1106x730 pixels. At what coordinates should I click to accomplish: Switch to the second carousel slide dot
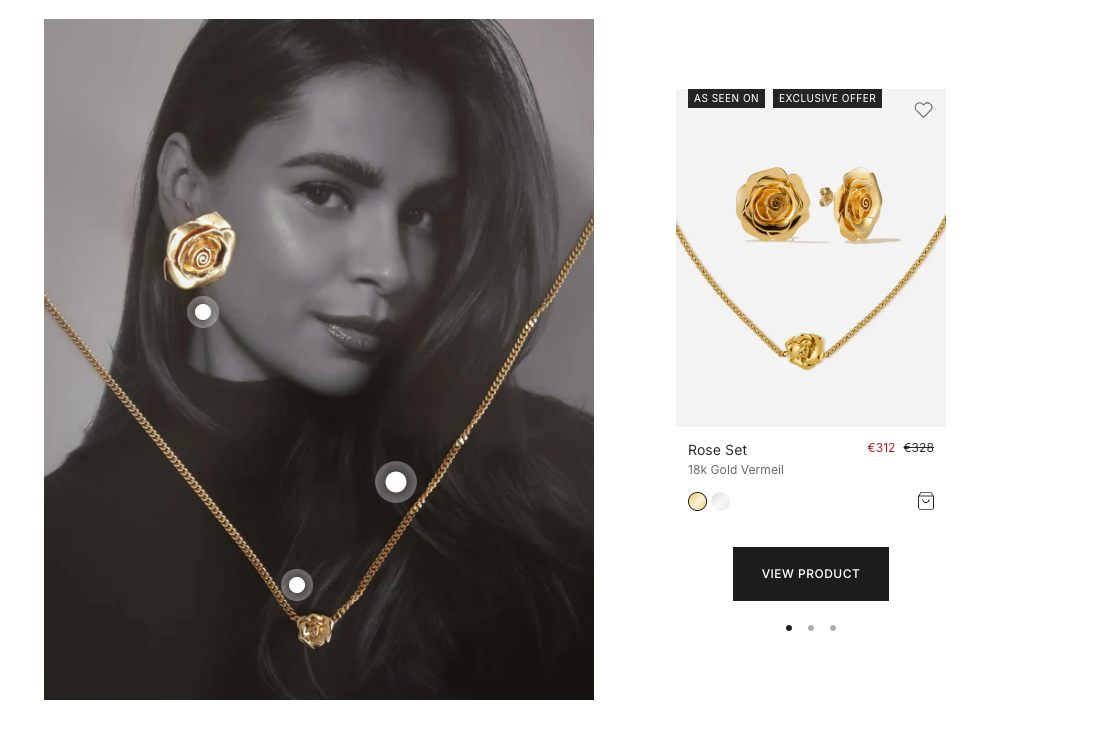(x=811, y=628)
